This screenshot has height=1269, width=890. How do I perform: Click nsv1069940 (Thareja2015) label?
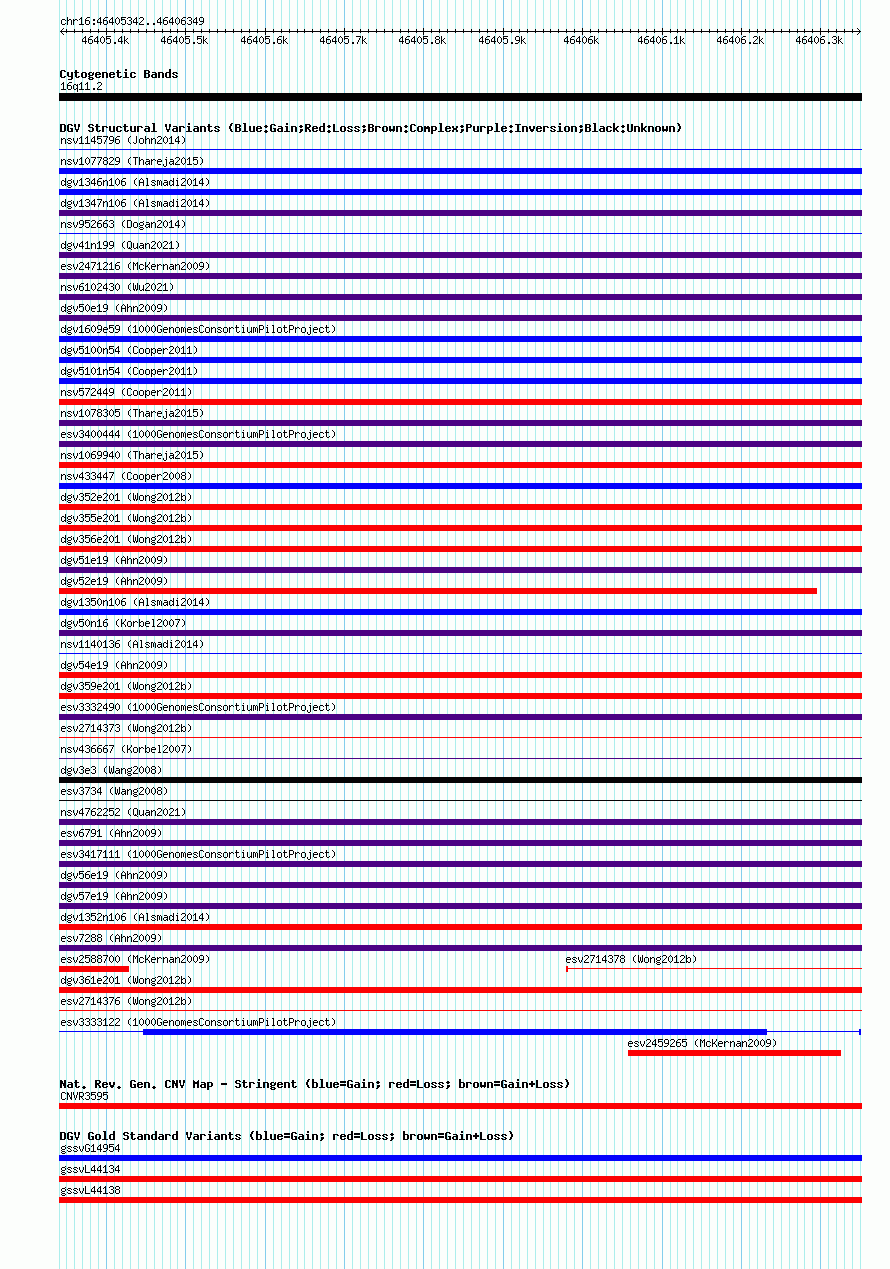(x=132, y=455)
